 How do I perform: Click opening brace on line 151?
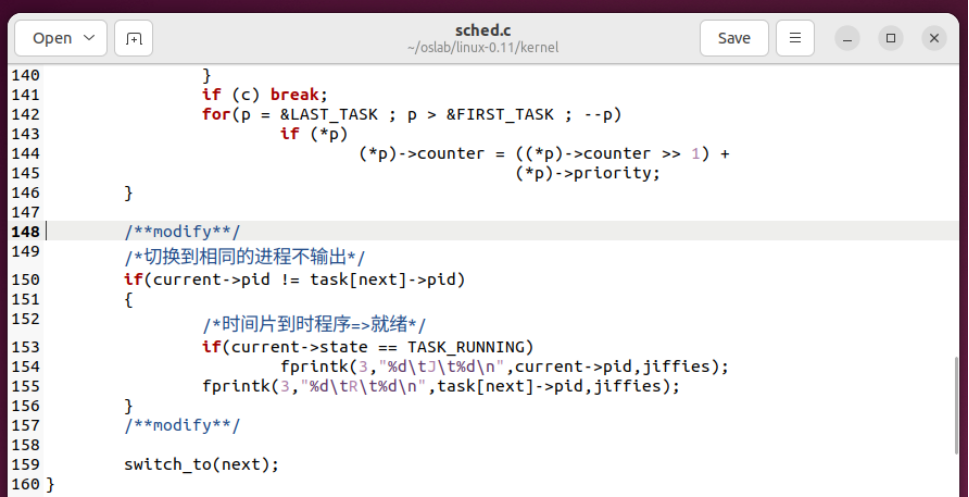(129, 300)
